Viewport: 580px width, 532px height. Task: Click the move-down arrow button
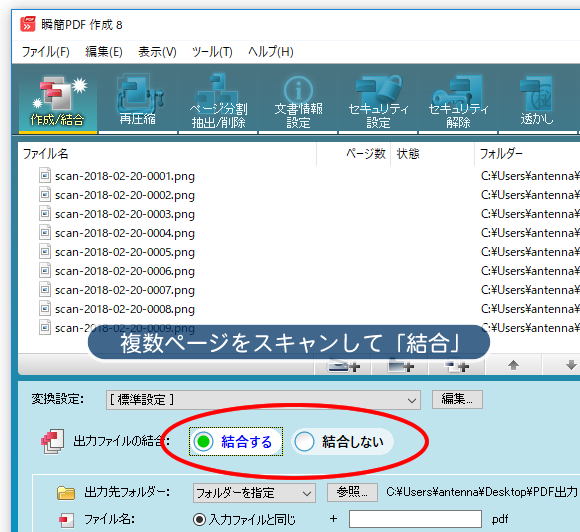571,365
